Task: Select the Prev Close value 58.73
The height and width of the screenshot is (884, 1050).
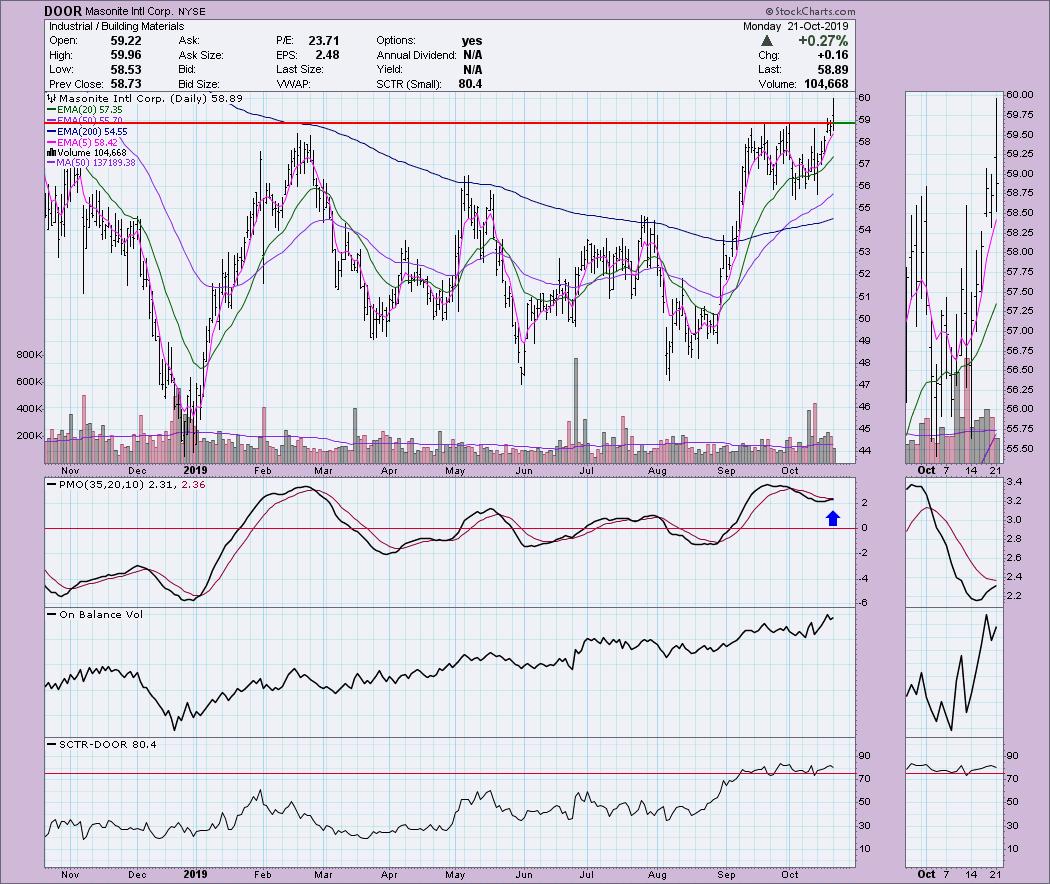Action: pyautogui.click(x=126, y=84)
